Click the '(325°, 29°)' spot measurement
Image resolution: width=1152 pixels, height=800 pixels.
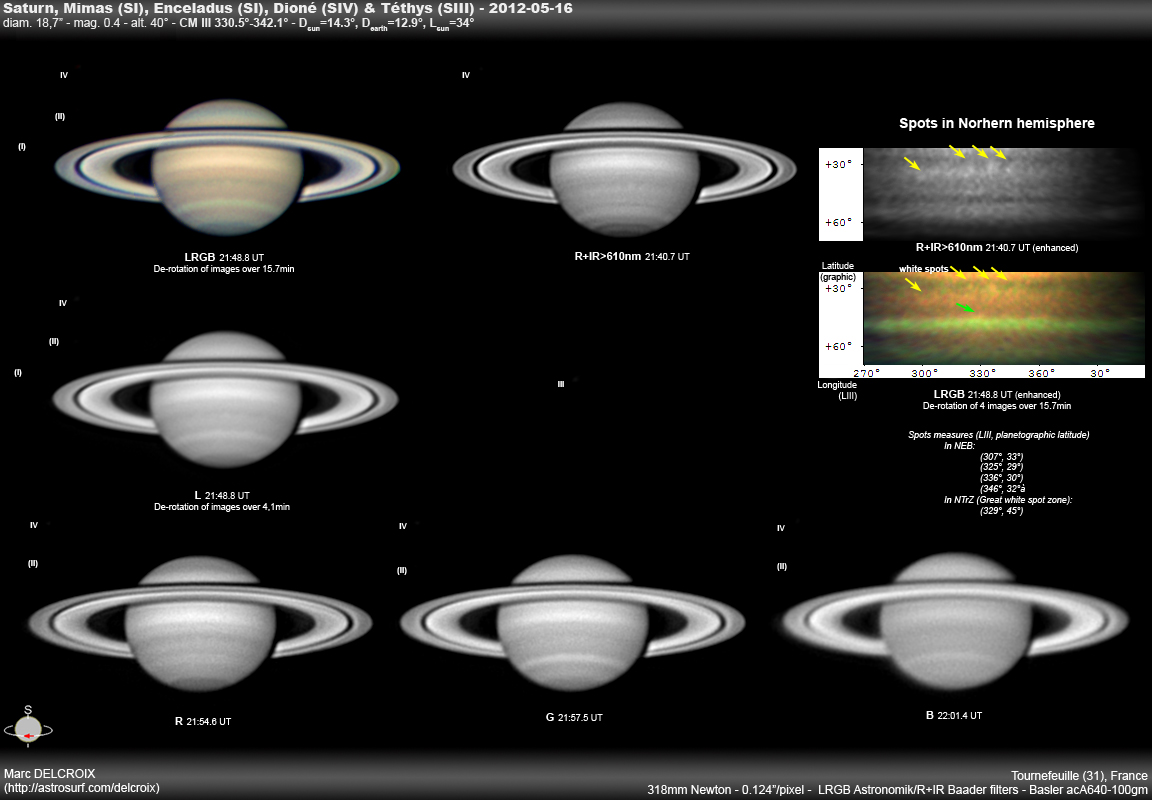1001,466
